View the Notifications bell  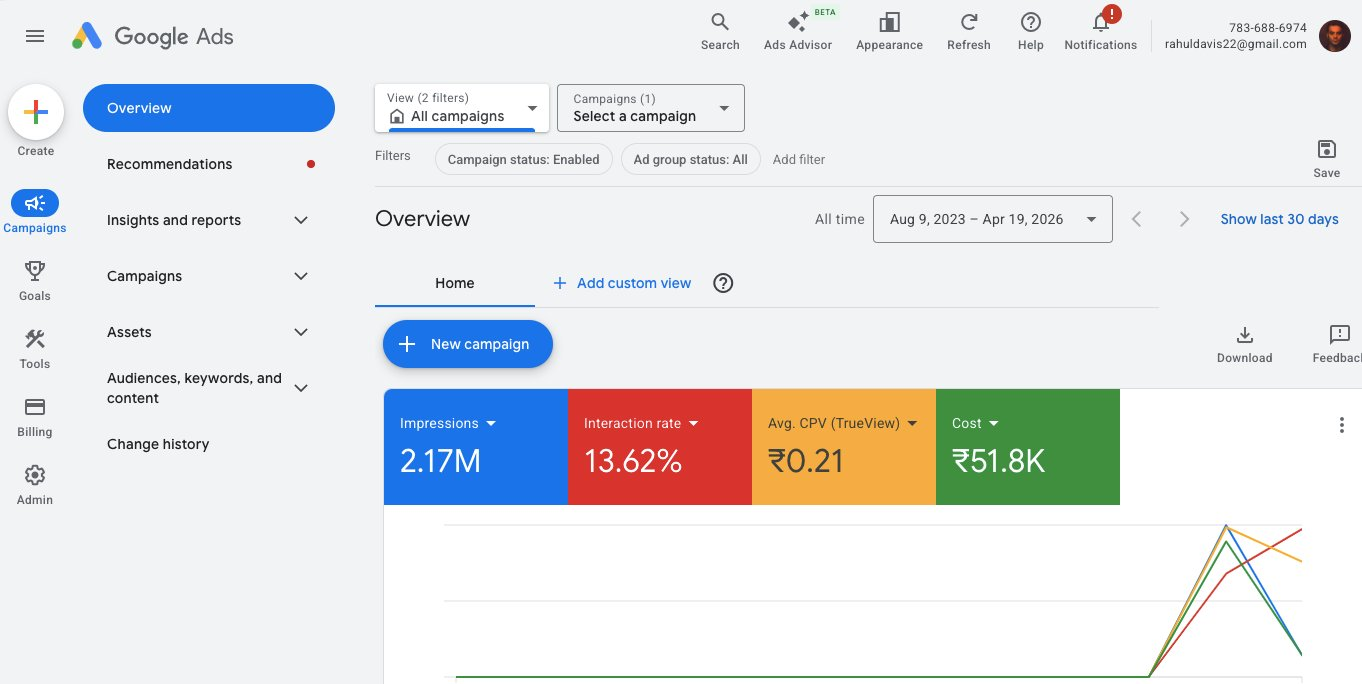1099,30
